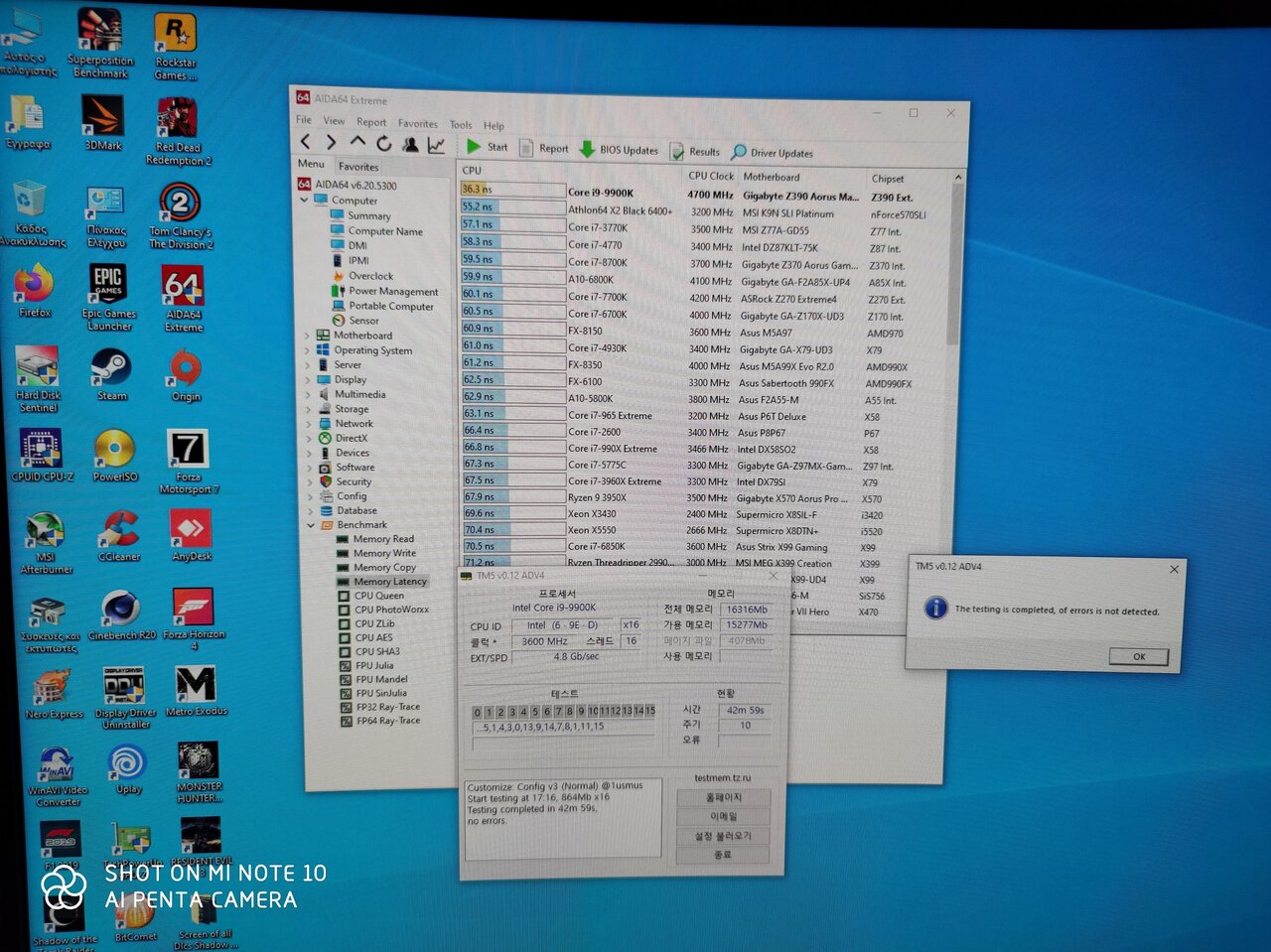Viewport: 1271px width, 952px height.
Task: Expand the Multimedia tree node
Action: pos(308,394)
